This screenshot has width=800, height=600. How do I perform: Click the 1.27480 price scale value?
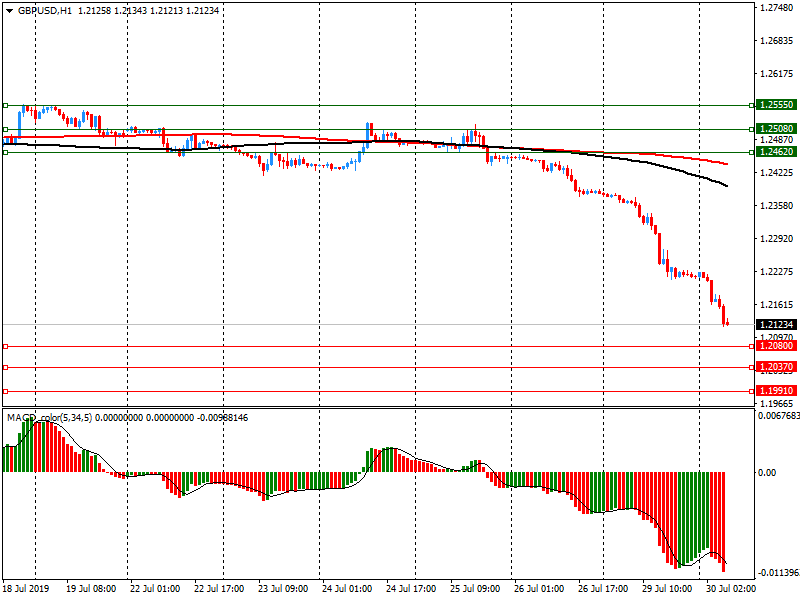[777, 8]
